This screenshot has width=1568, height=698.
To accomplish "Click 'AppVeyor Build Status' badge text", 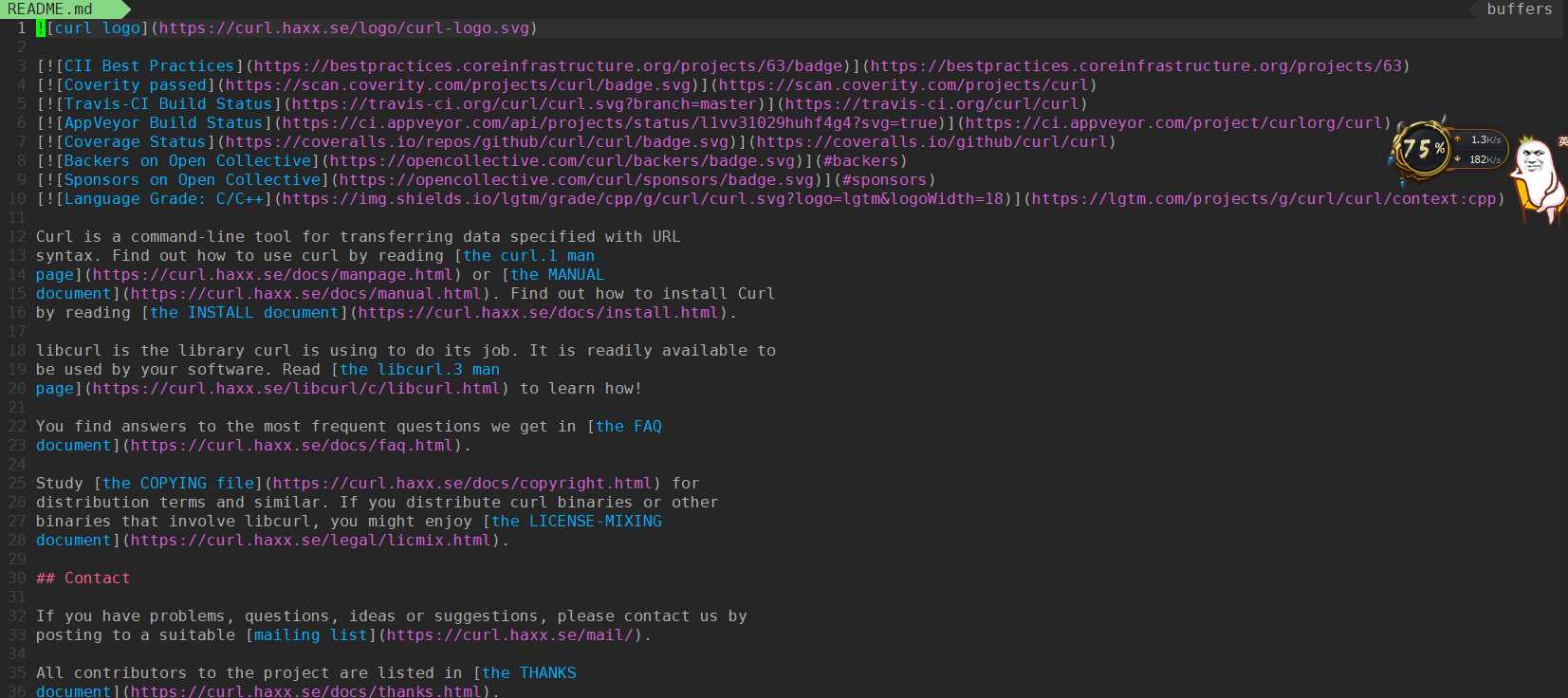I will [164, 122].
